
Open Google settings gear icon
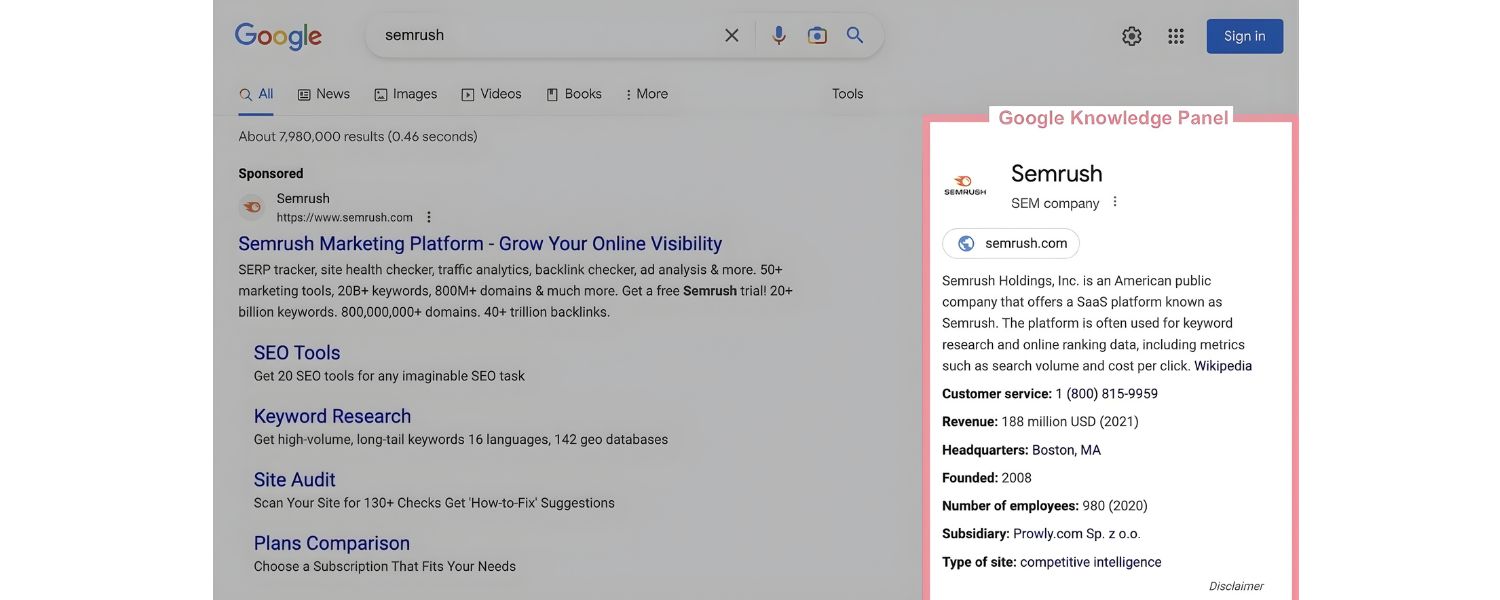click(x=1131, y=36)
